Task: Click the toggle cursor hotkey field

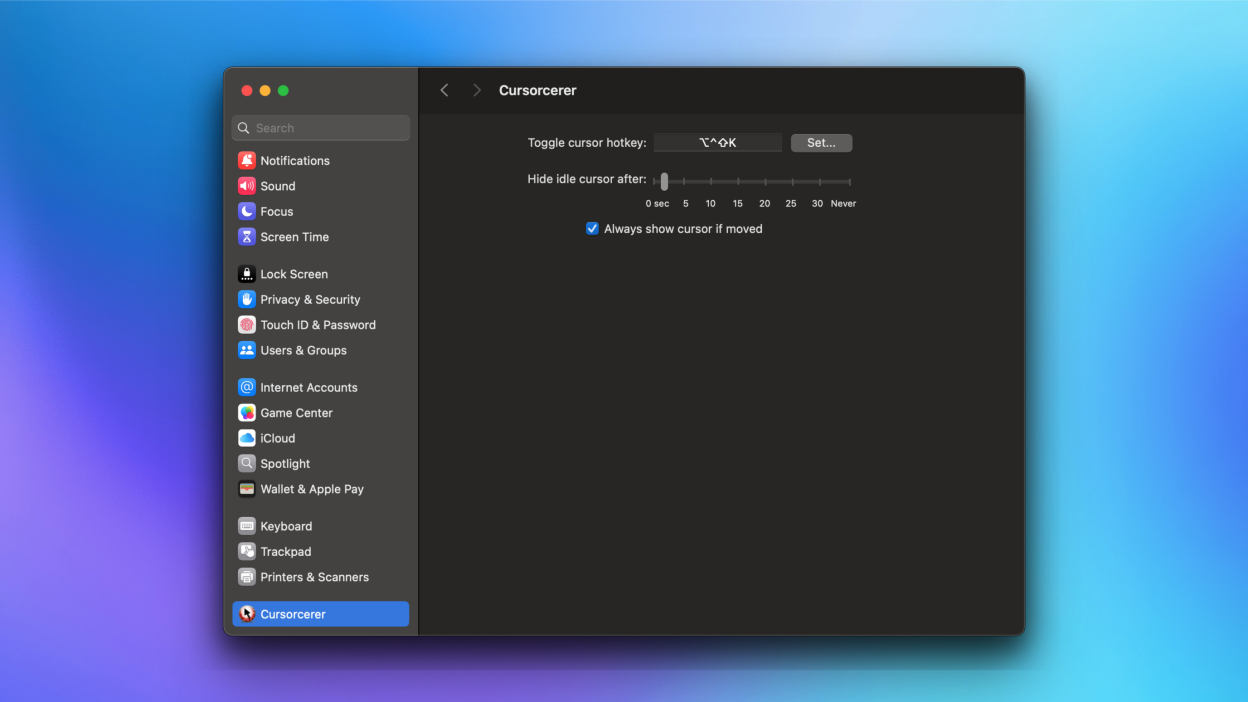Action: point(718,143)
